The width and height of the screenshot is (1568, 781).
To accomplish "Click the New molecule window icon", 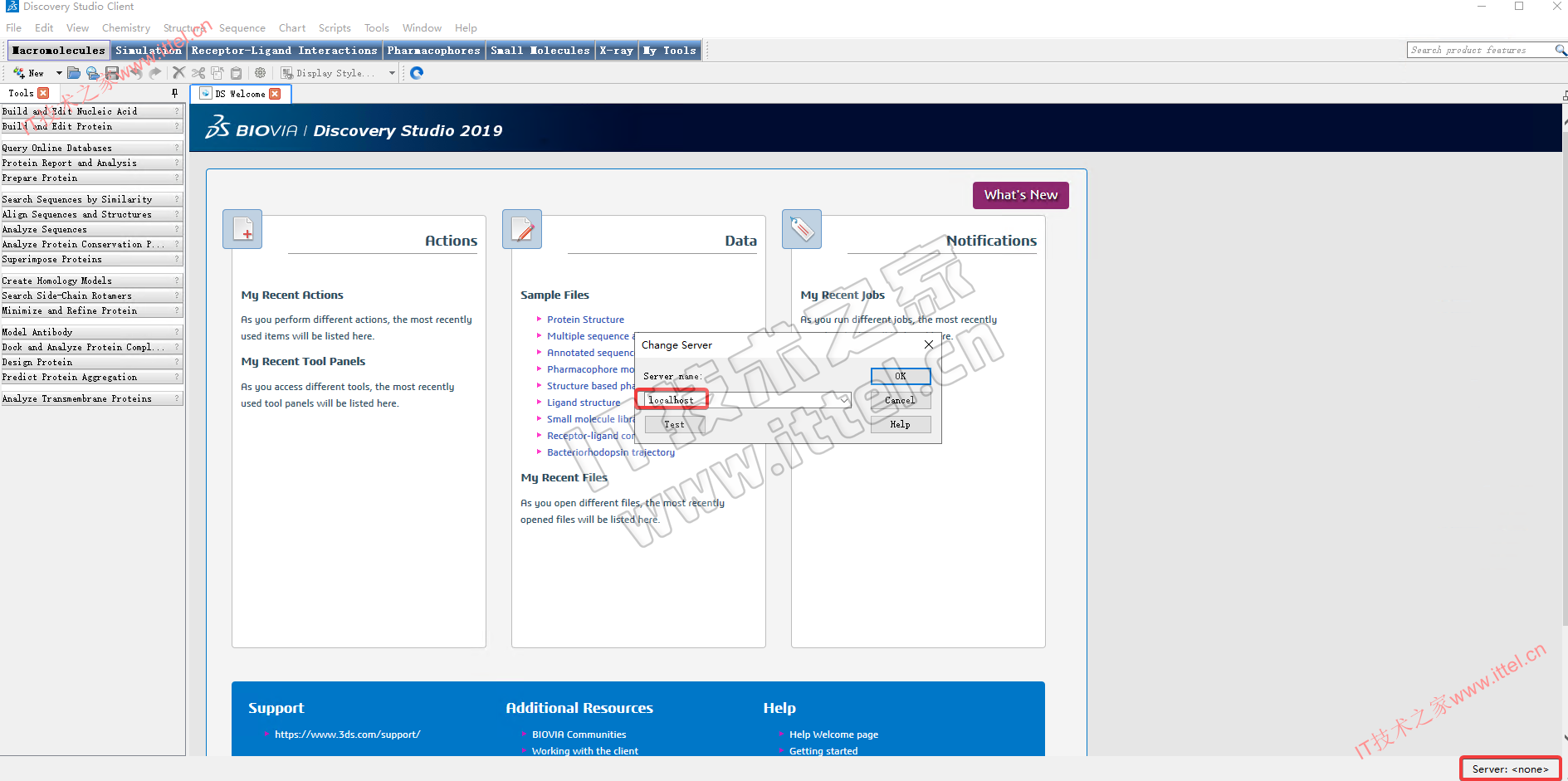I will (x=18, y=73).
